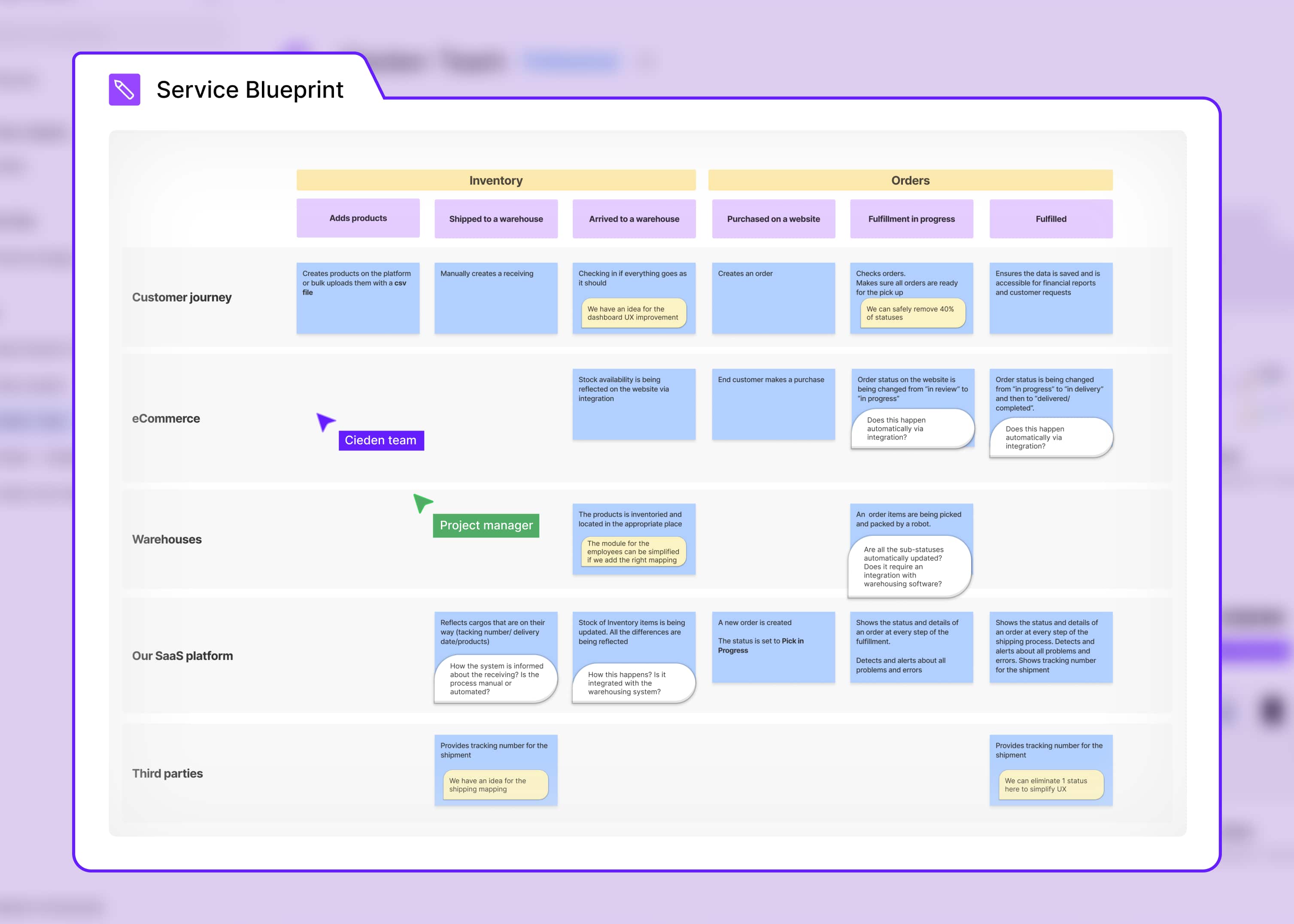The width and height of the screenshot is (1294, 924).
Task: Click the yellow Orders section header
Action: [x=911, y=180]
